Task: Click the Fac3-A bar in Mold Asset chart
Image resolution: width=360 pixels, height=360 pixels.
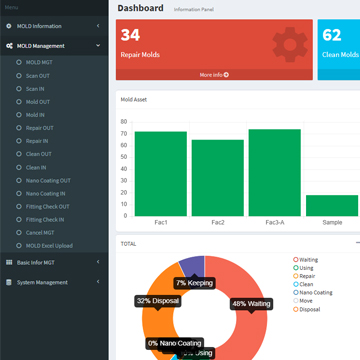Action: (275, 173)
